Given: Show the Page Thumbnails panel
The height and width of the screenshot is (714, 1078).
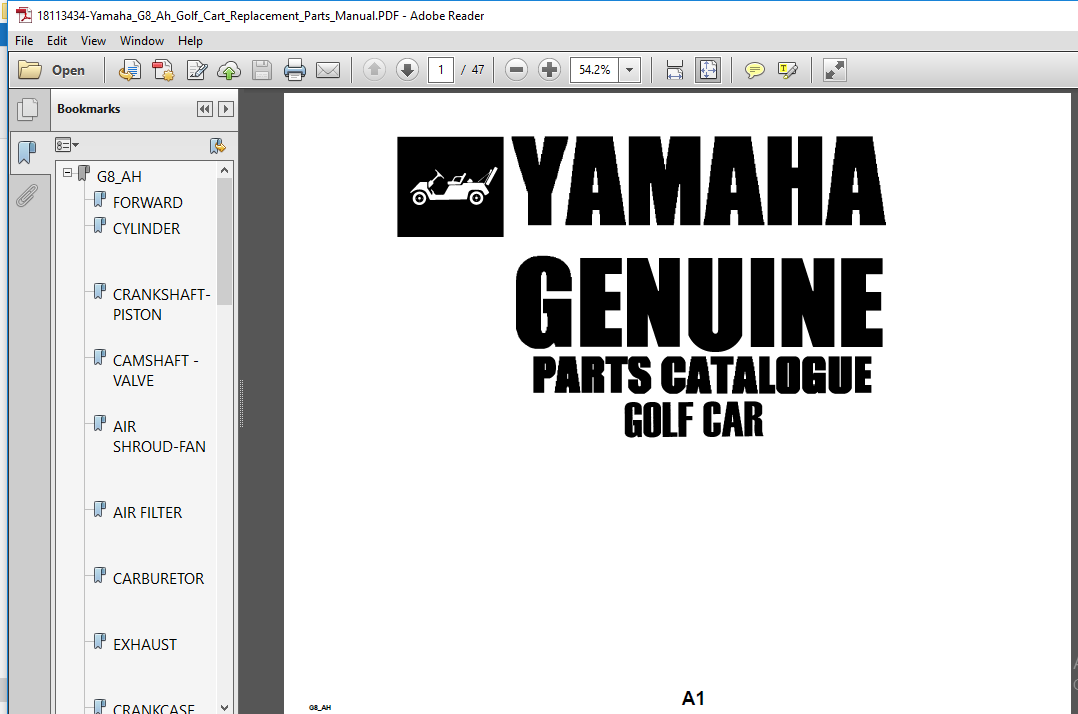Looking at the screenshot, I should (28, 109).
